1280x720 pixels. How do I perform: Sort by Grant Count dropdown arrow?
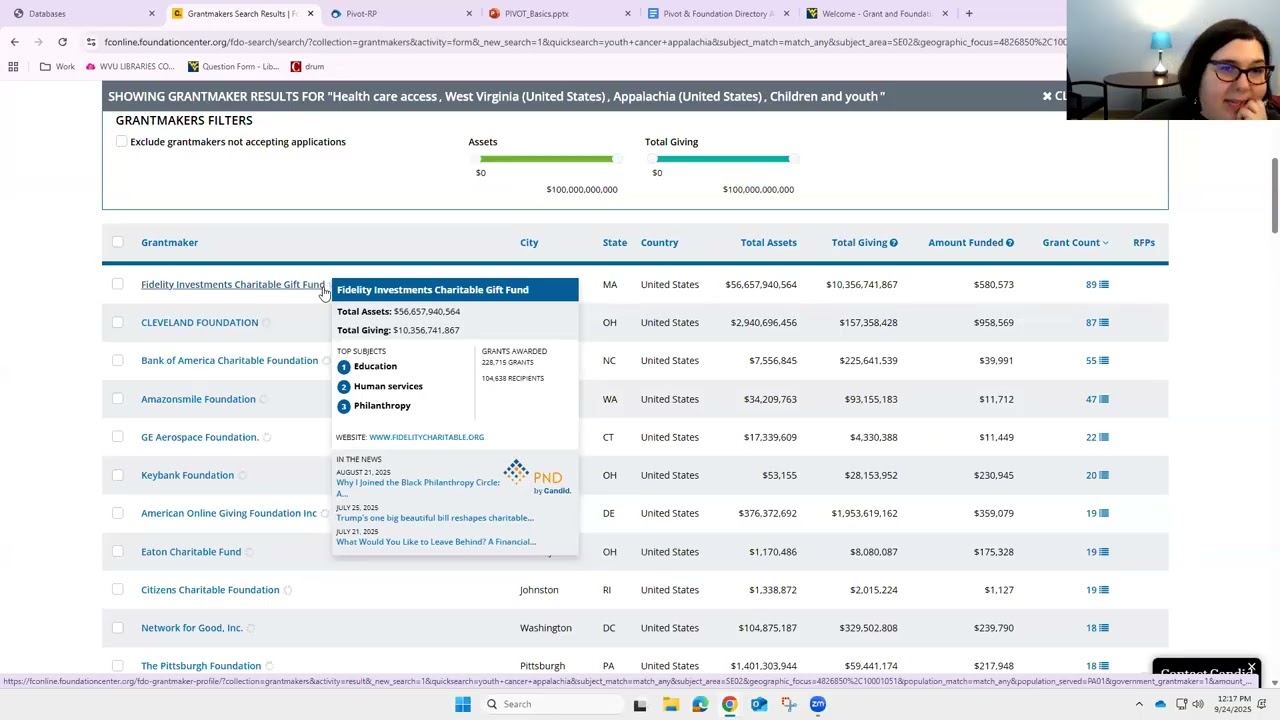(1105, 243)
